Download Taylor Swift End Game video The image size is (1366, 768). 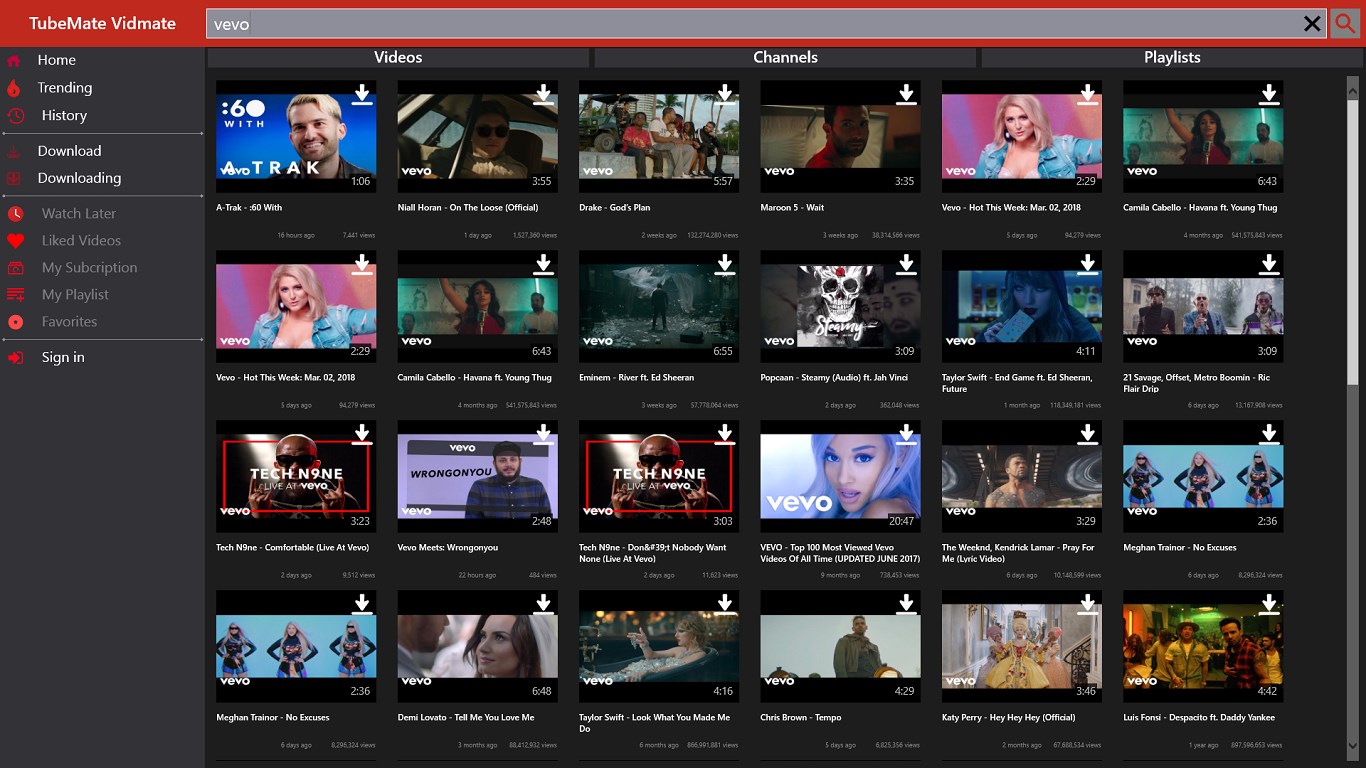[x=1087, y=265]
